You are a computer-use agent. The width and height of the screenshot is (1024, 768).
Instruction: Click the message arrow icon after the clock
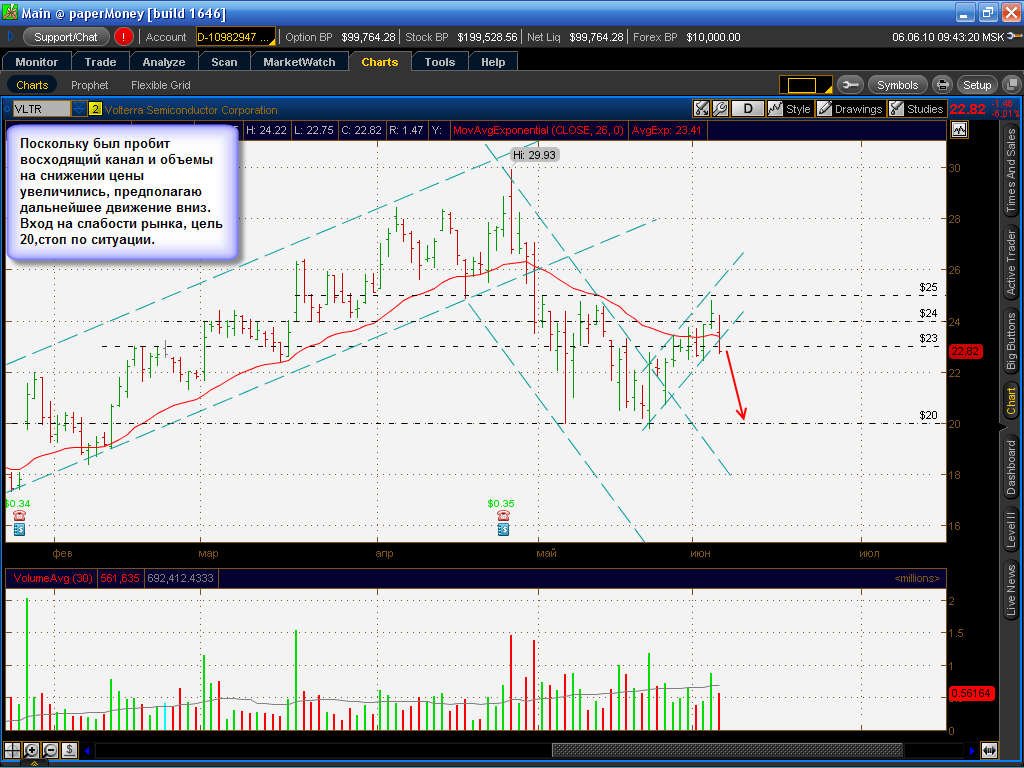(x=1014, y=36)
